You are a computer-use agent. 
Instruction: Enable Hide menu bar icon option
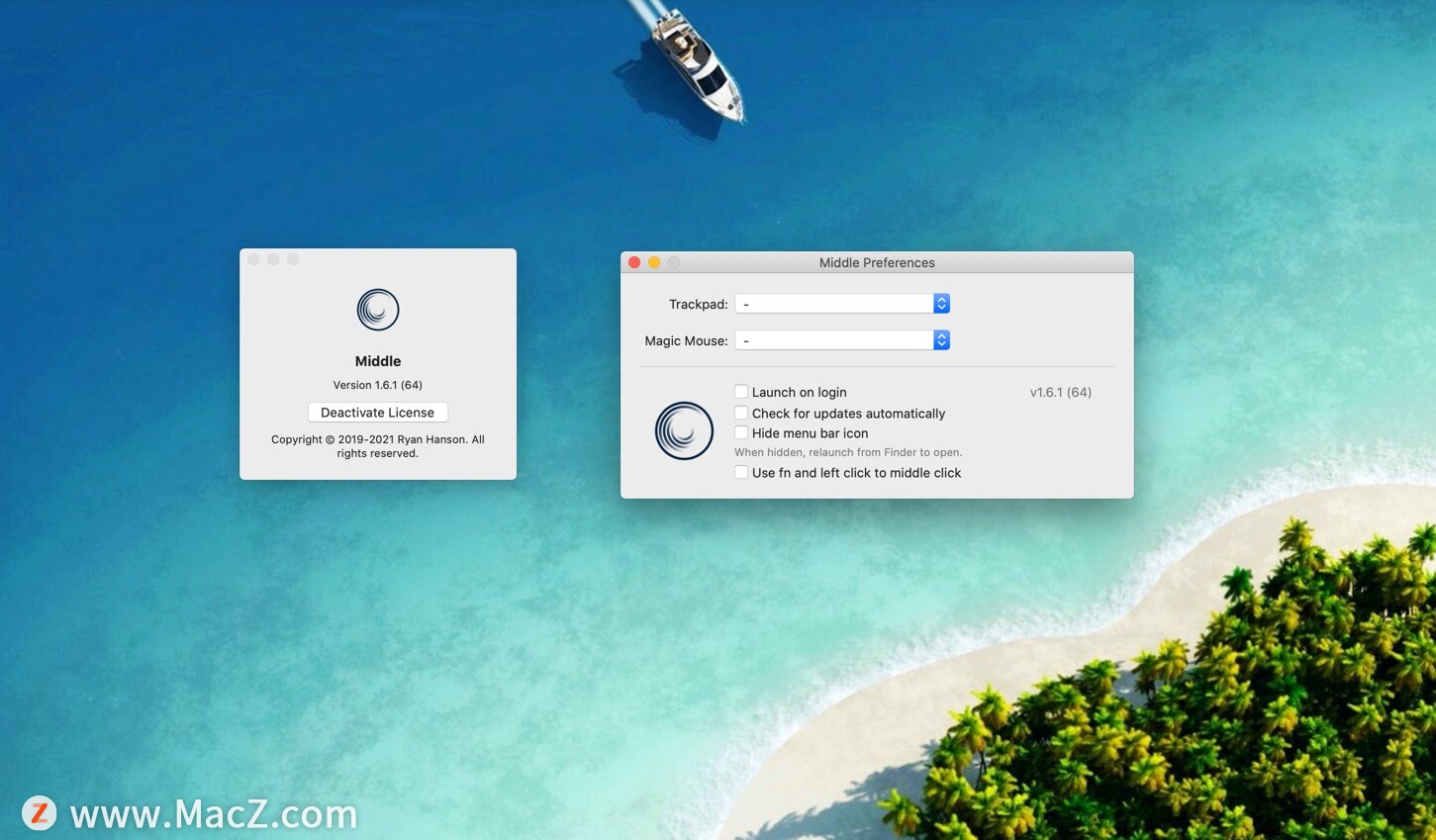tap(740, 432)
